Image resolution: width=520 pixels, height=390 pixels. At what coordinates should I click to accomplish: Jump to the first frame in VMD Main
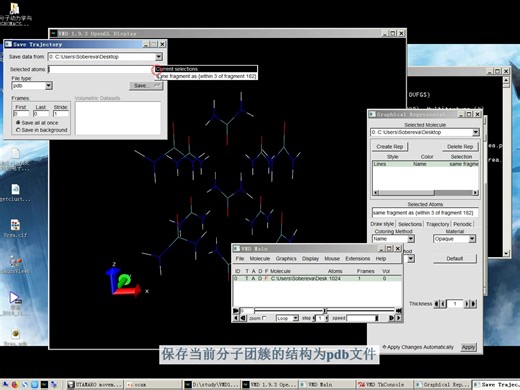click(236, 311)
